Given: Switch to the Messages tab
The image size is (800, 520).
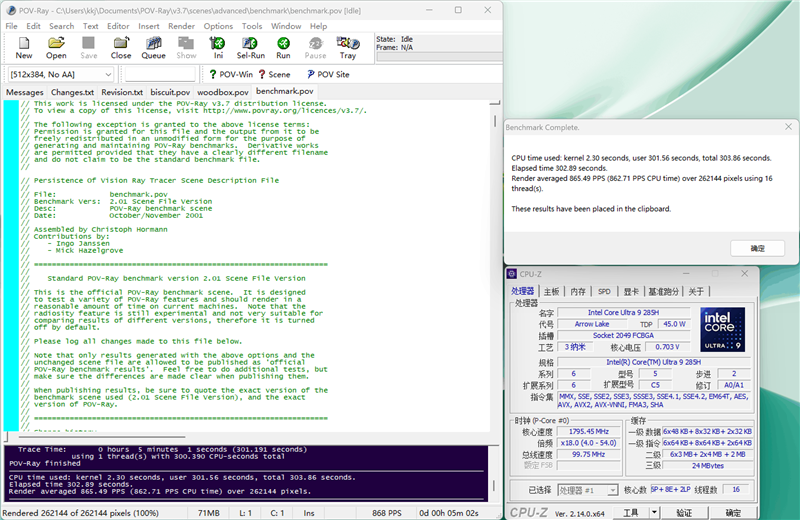Looking at the screenshot, I should 24,92.
